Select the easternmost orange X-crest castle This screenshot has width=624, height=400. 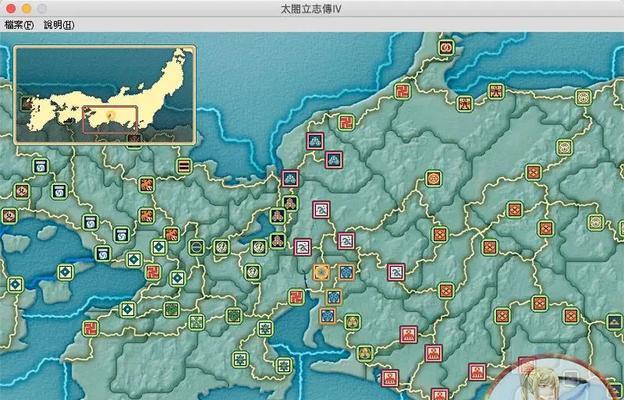tap(571, 316)
